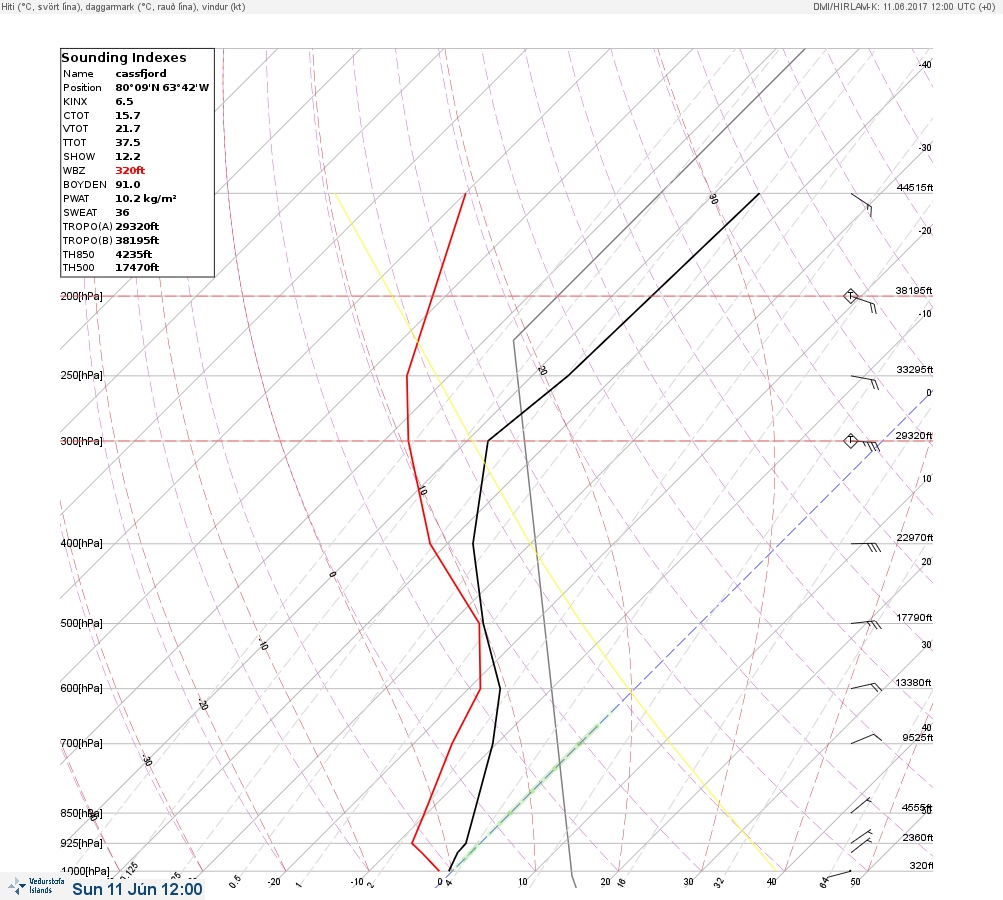This screenshot has height=900, width=1003.
Task: Select the TH500 value 17470ft
Action: point(137,267)
